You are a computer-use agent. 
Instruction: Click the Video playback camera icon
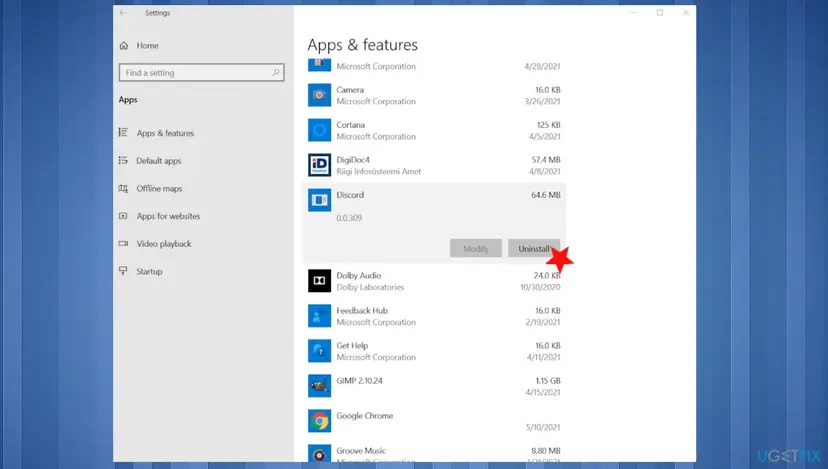tap(123, 243)
